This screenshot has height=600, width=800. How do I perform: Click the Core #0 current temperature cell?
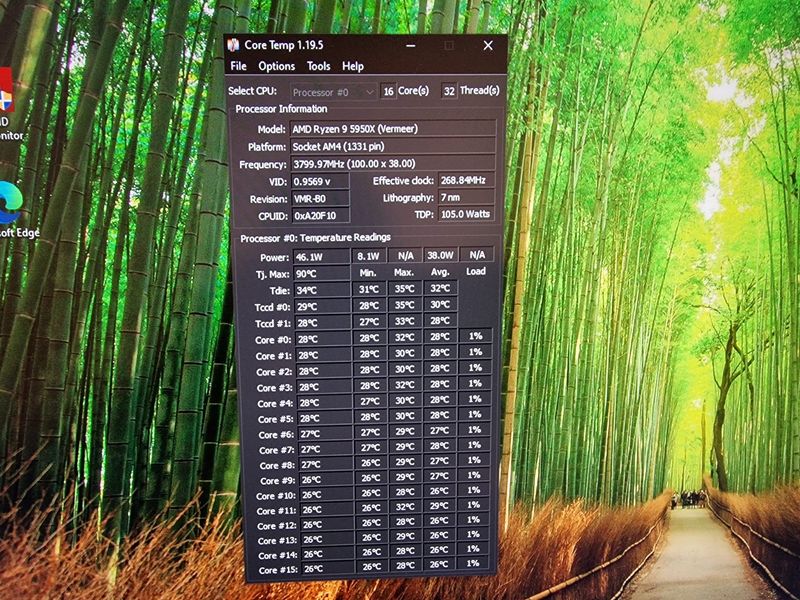324,339
